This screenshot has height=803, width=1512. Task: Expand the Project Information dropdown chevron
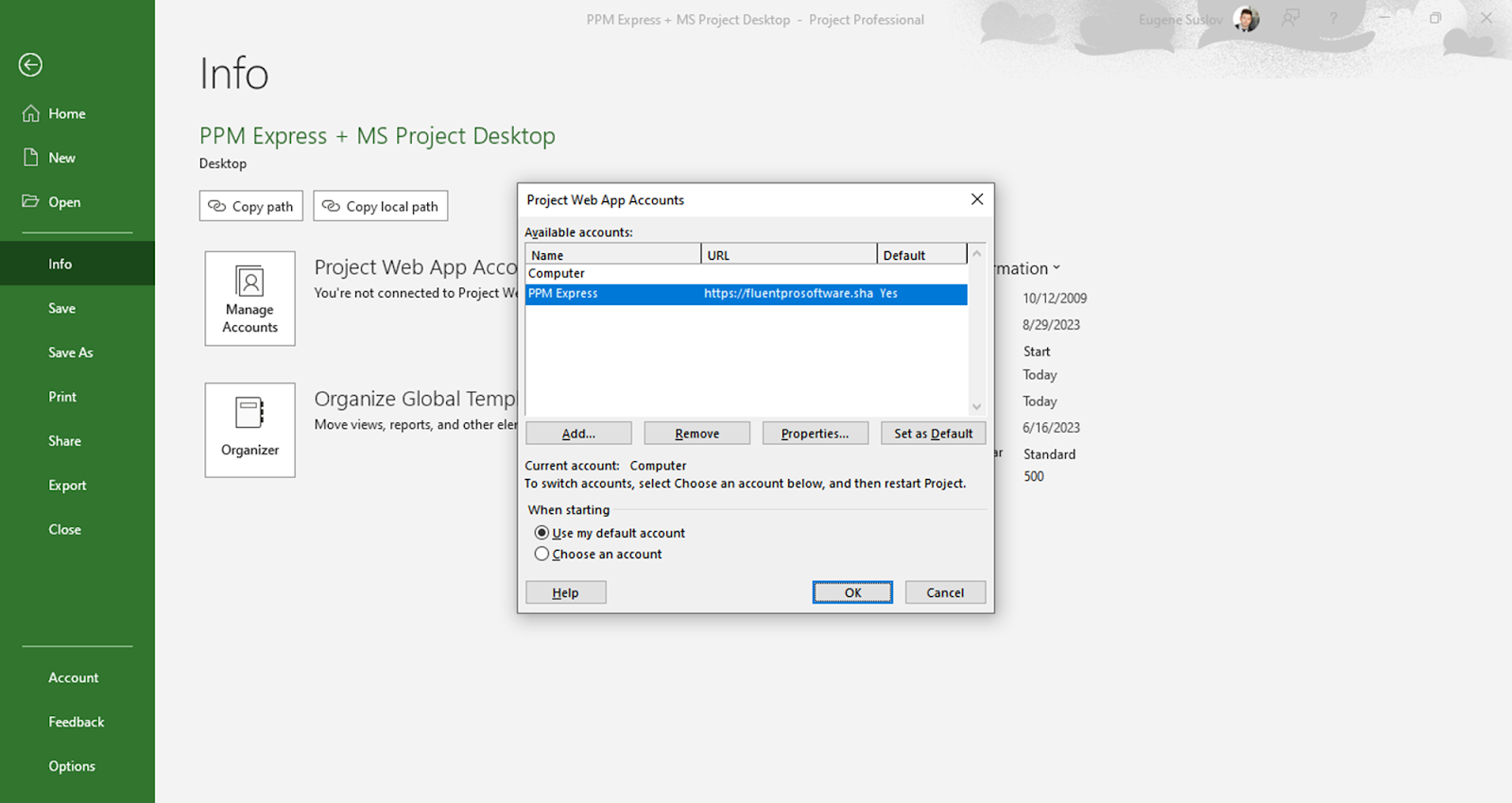tap(1057, 268)
